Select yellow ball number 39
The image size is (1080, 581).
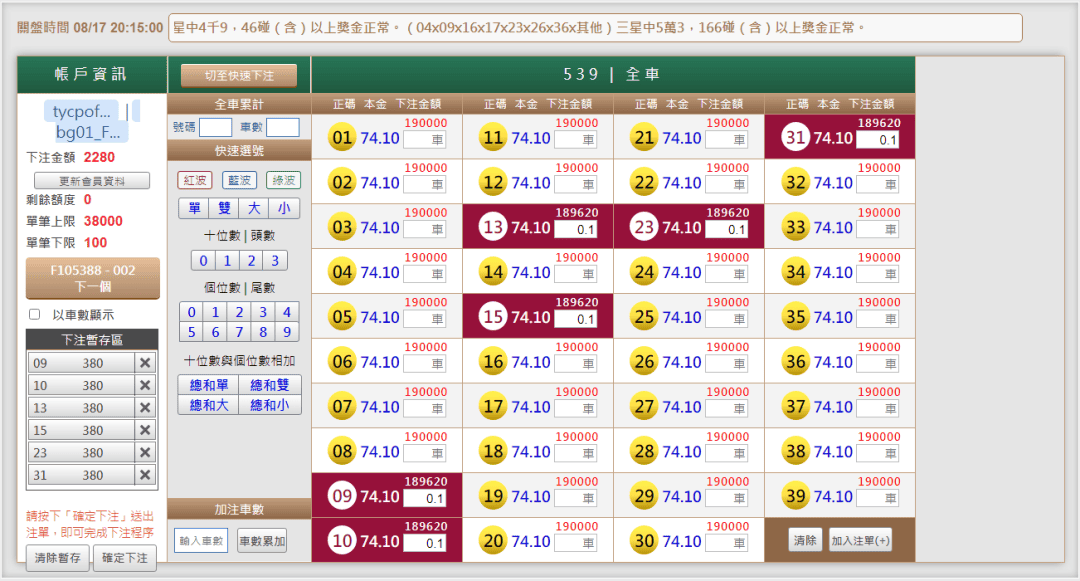pos(796,496)
